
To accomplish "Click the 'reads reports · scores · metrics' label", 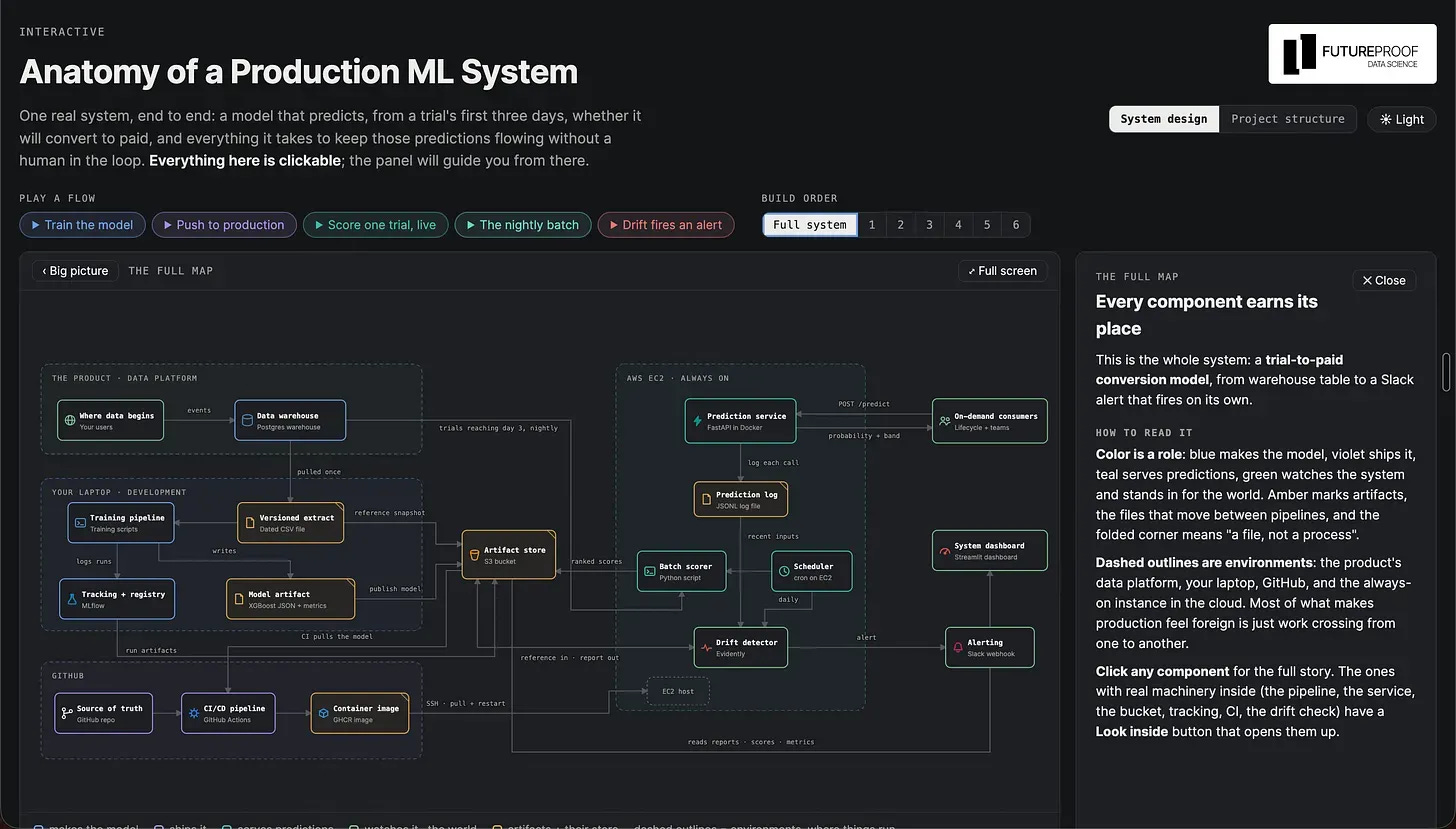I will click(751, 742).
